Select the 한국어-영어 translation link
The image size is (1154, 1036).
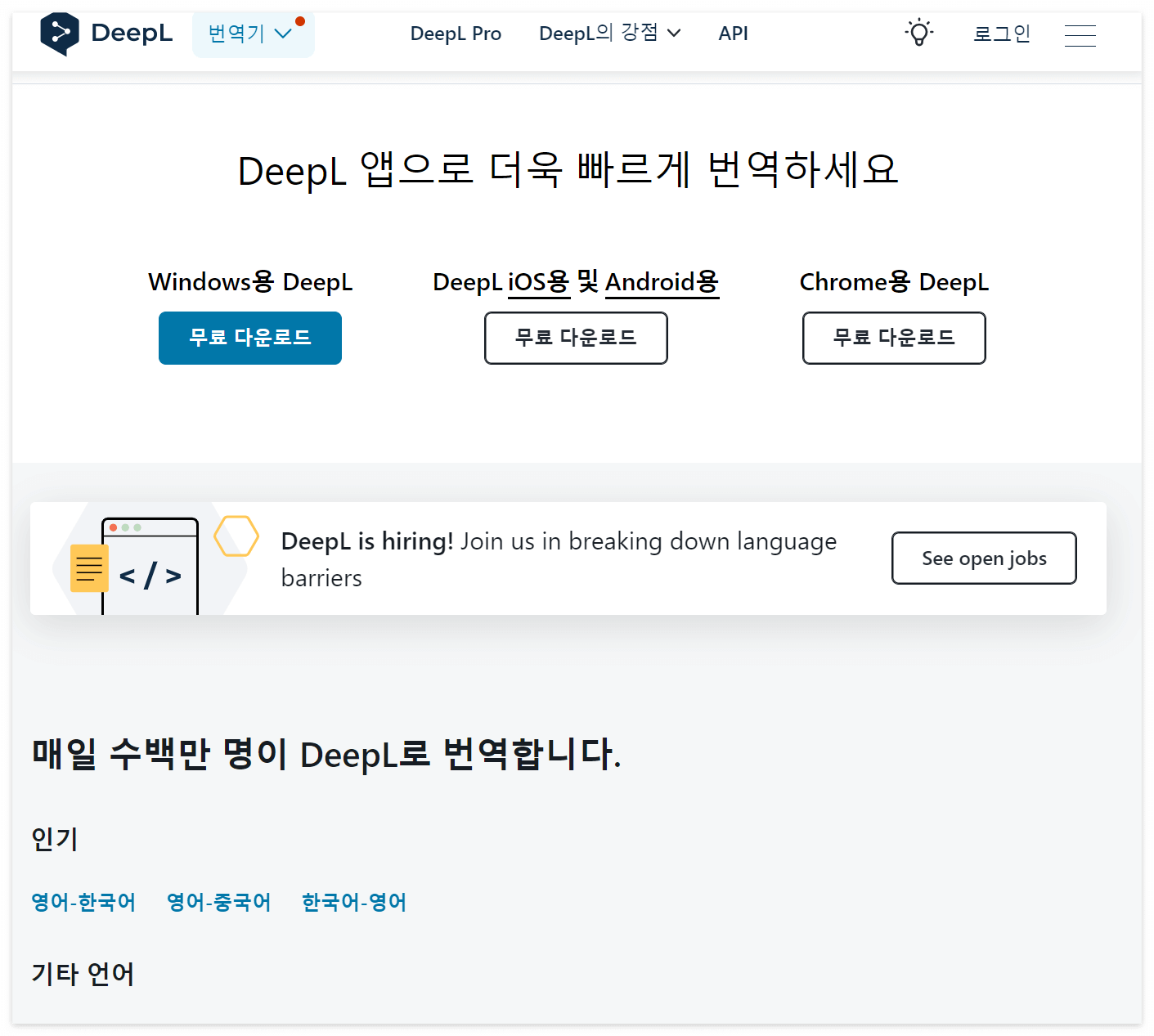pos(354,902)
